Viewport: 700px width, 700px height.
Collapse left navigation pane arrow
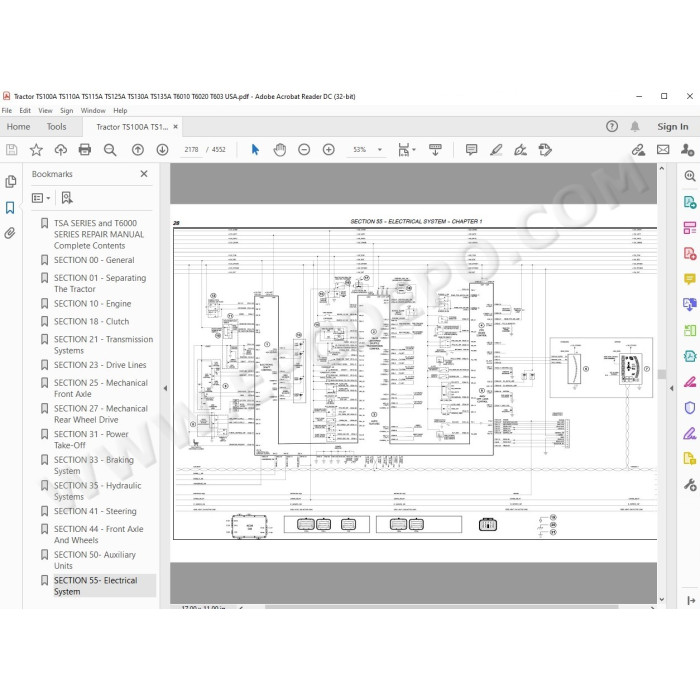[x=165, y=388]
